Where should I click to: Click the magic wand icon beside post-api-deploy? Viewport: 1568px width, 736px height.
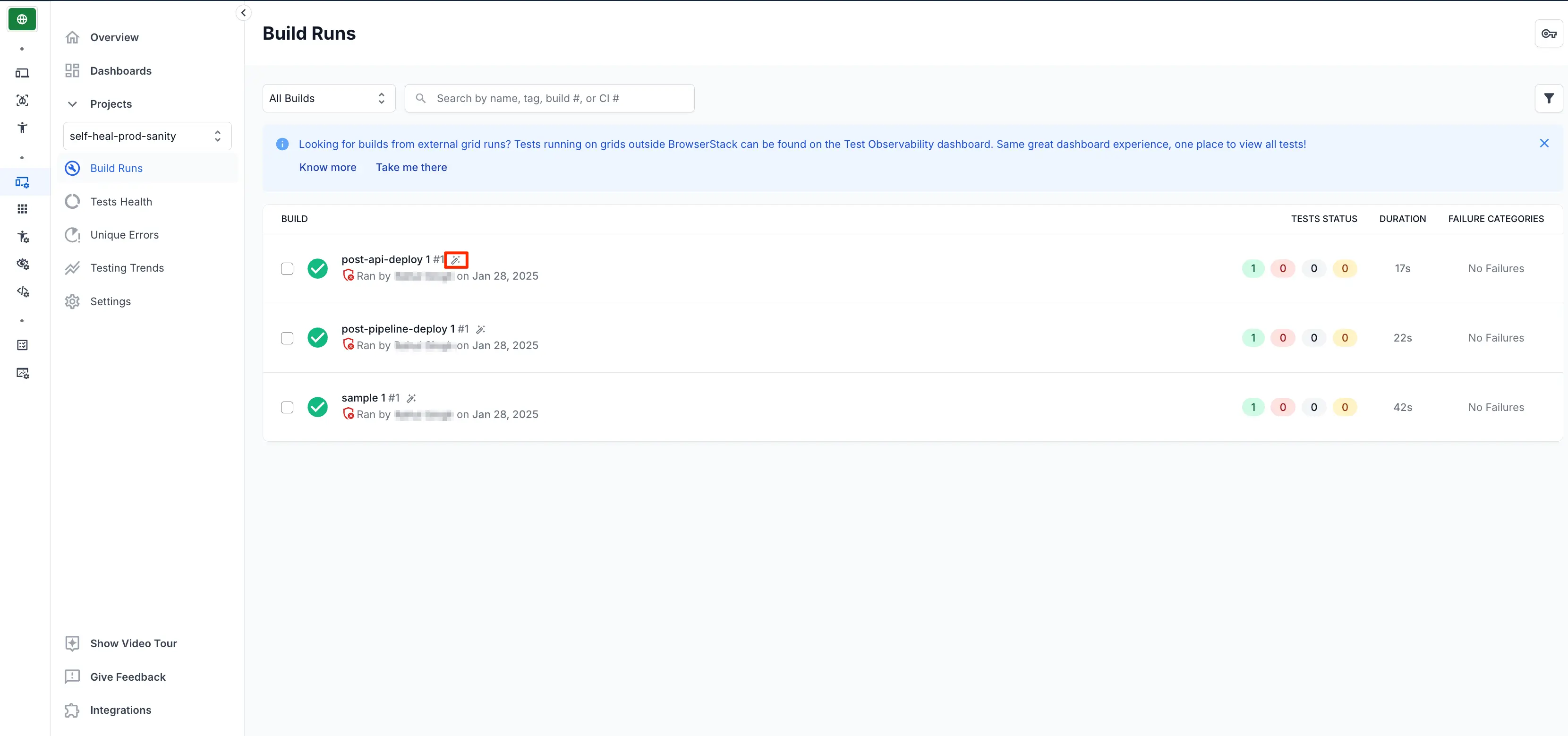pyautogui.click(x=455, y=260)
